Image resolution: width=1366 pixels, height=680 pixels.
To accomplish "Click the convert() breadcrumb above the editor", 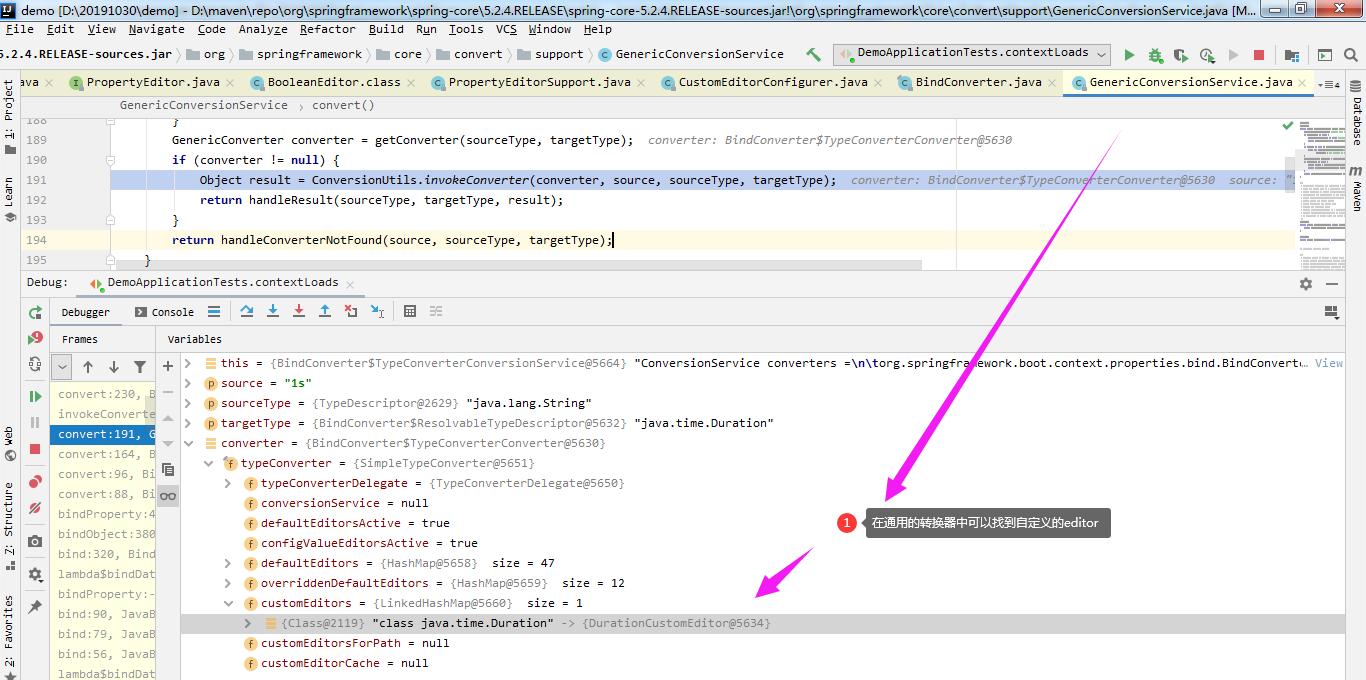I will tap(343, 105).
